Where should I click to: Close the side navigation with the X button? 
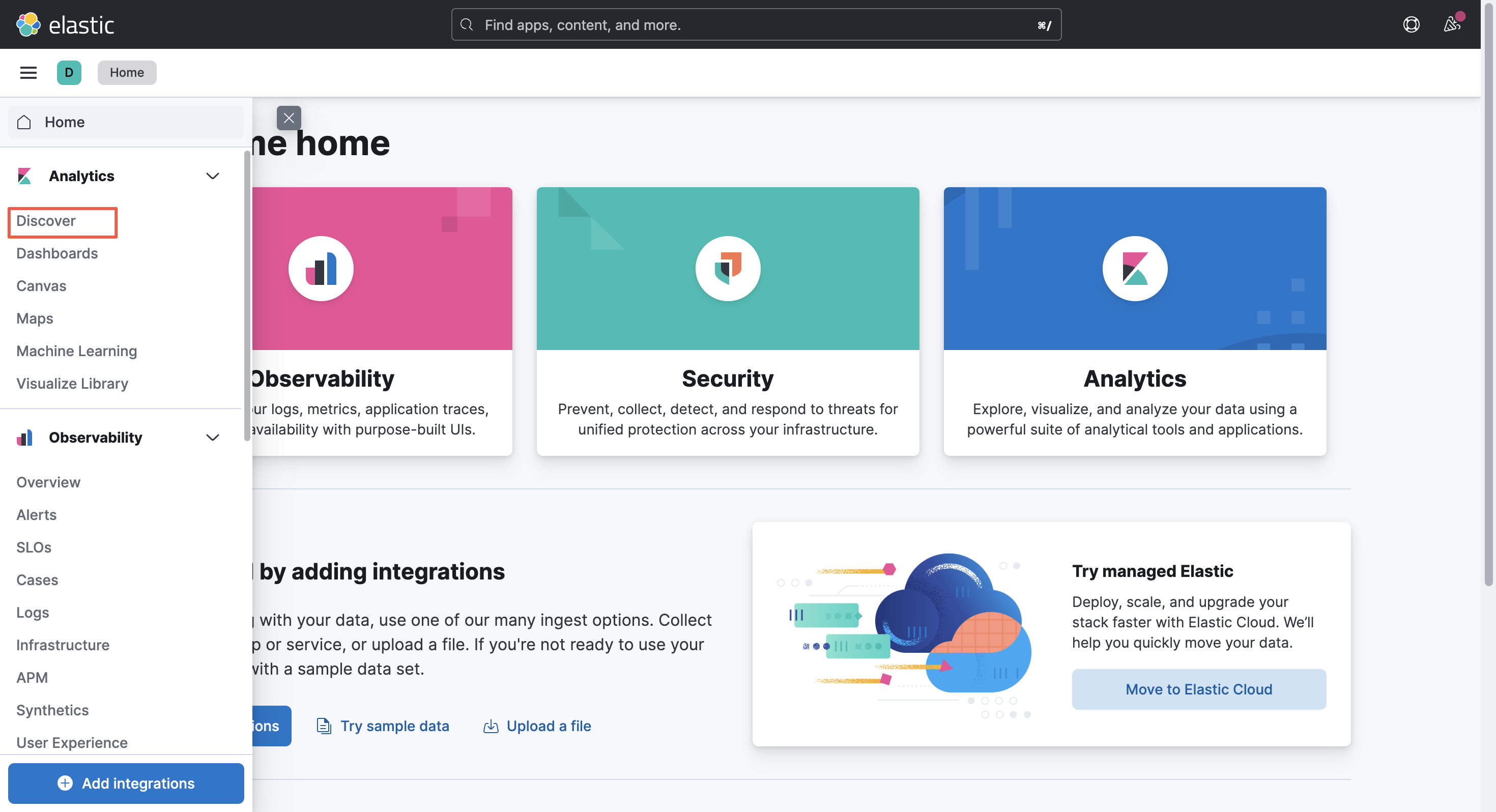[289, 118]
